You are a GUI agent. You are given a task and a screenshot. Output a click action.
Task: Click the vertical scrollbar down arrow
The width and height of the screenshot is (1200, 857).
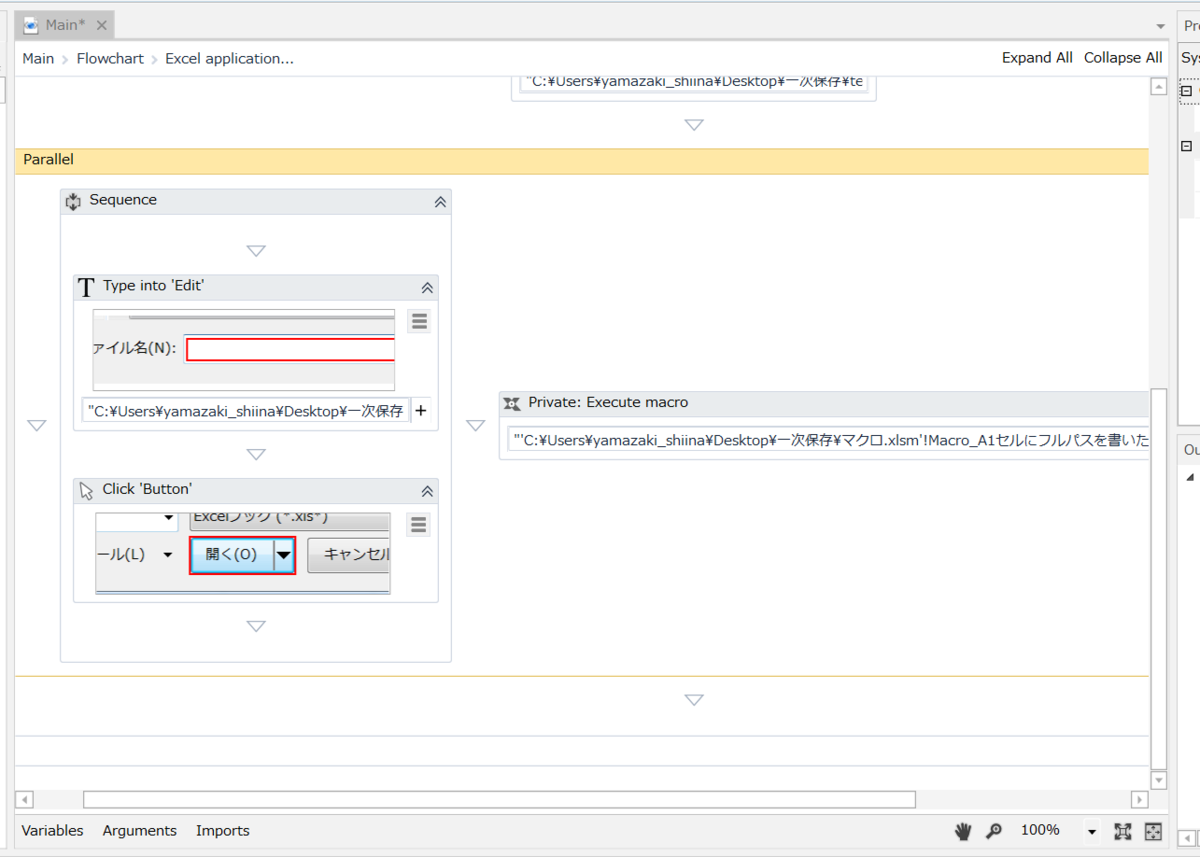point(1159,780)
